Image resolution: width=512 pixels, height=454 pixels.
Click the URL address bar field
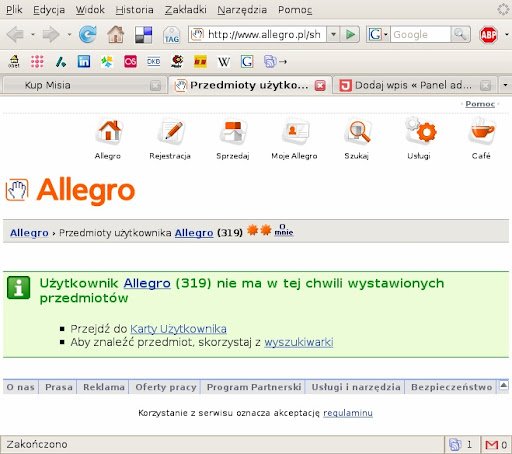click(257, 34)
